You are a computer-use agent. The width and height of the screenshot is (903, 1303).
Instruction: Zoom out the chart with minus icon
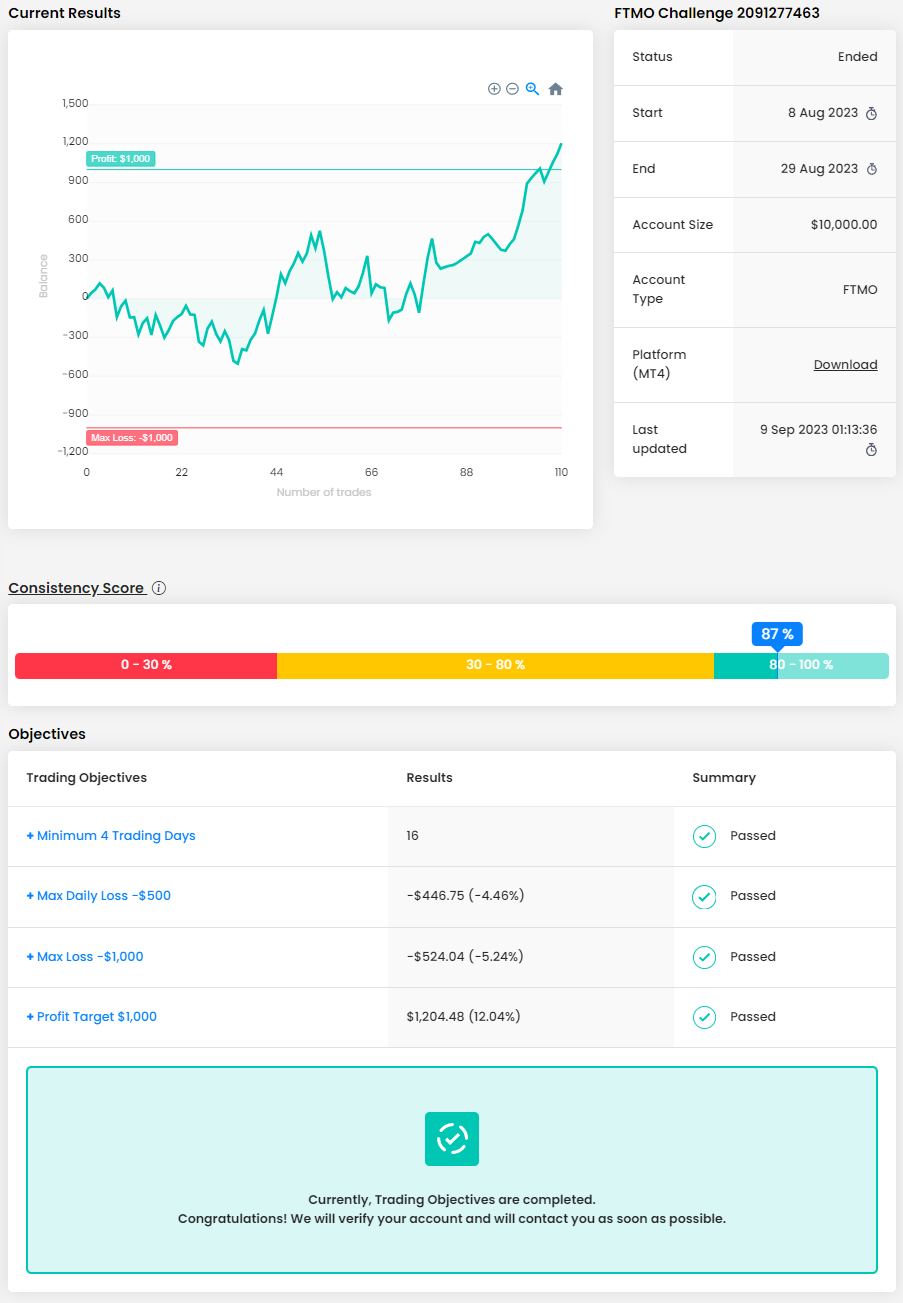click(512, 89)
